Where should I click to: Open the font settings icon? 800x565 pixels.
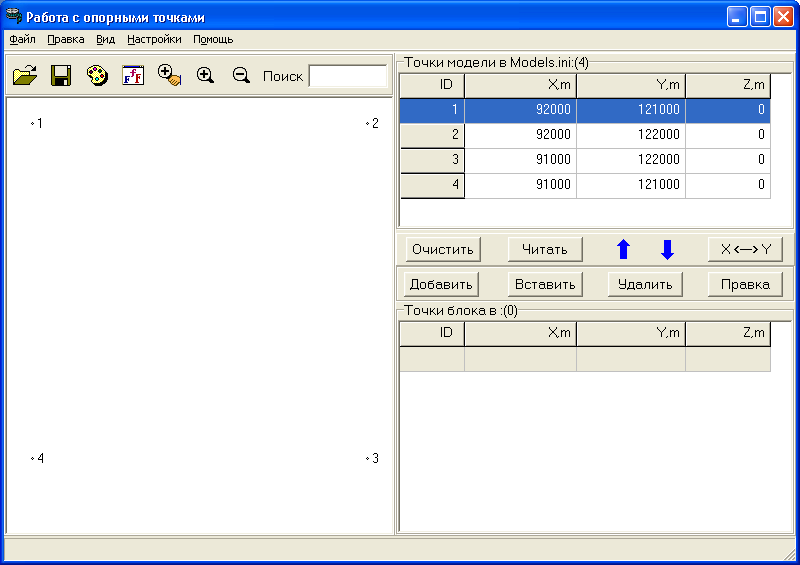click(x=133, y=76)
